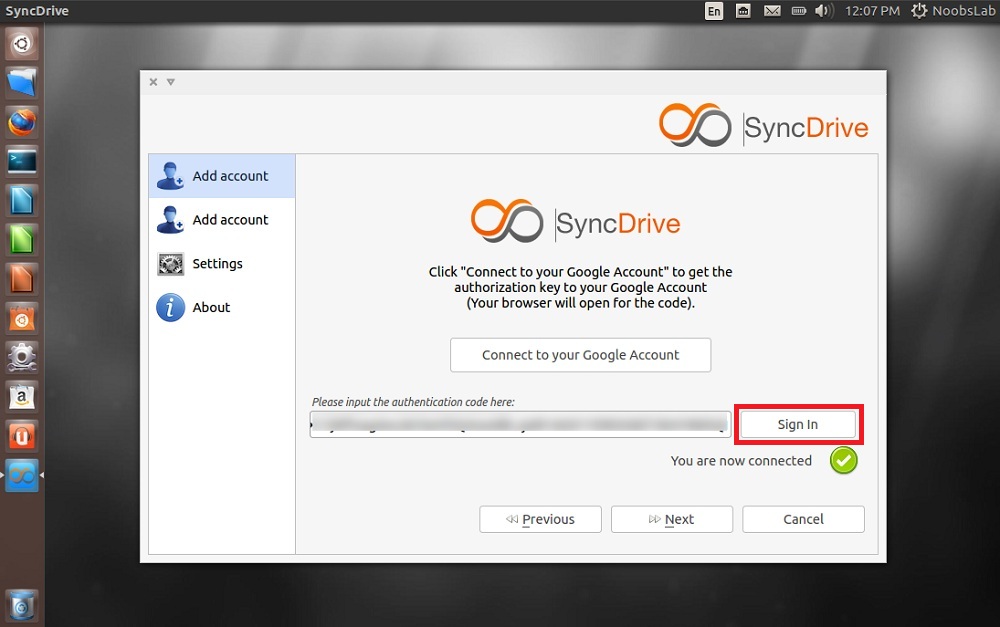Select the highlighted first Add account entry
1000x627 pixels.
[222, 176]
